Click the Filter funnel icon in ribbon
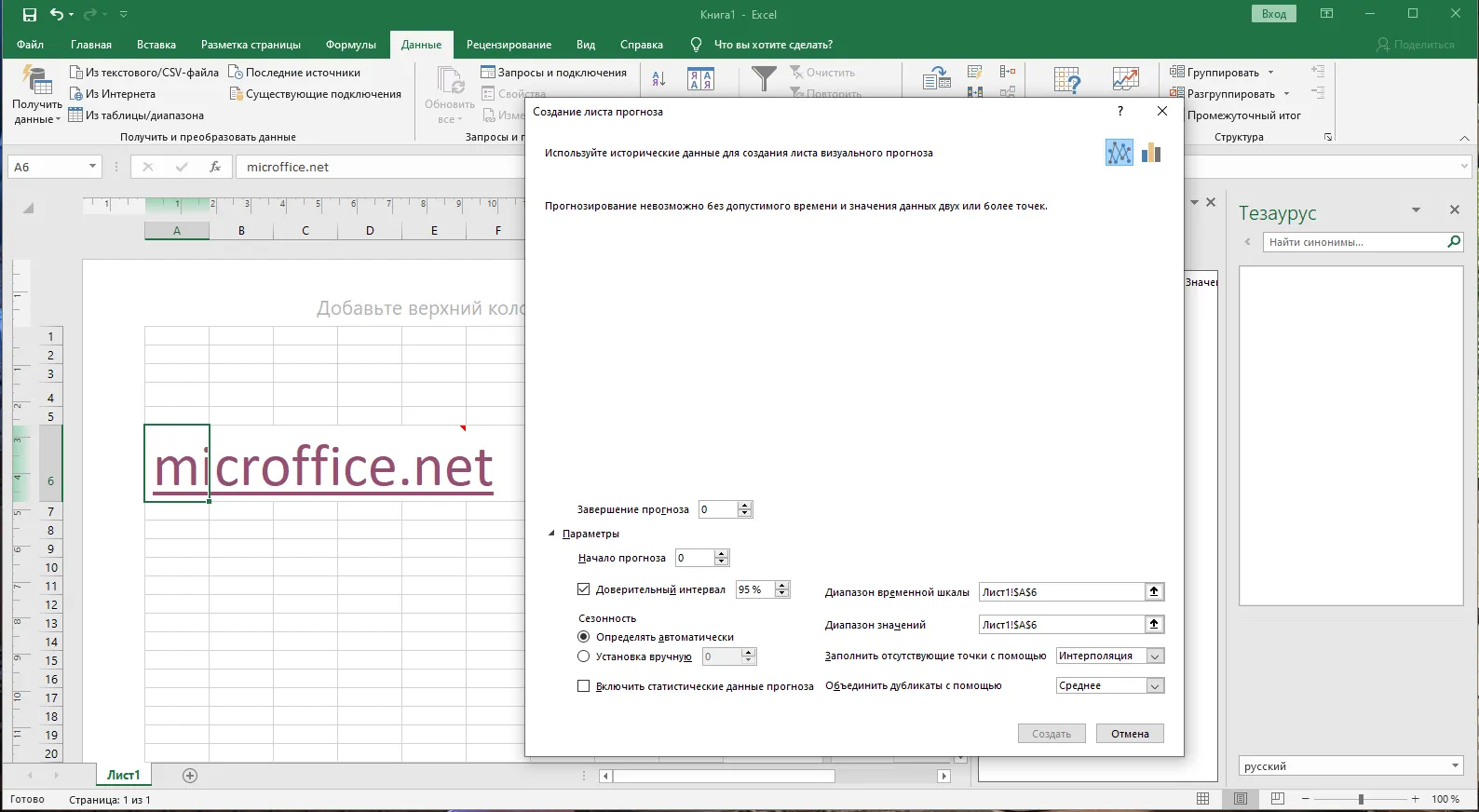 coord(764,79)
